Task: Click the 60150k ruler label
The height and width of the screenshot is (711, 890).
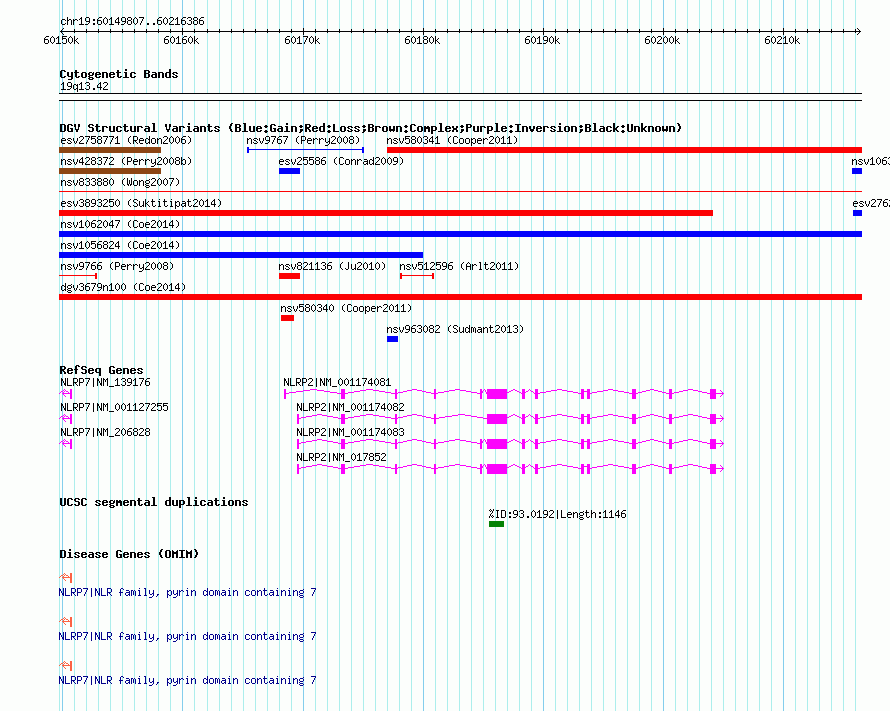Action: 61,40
